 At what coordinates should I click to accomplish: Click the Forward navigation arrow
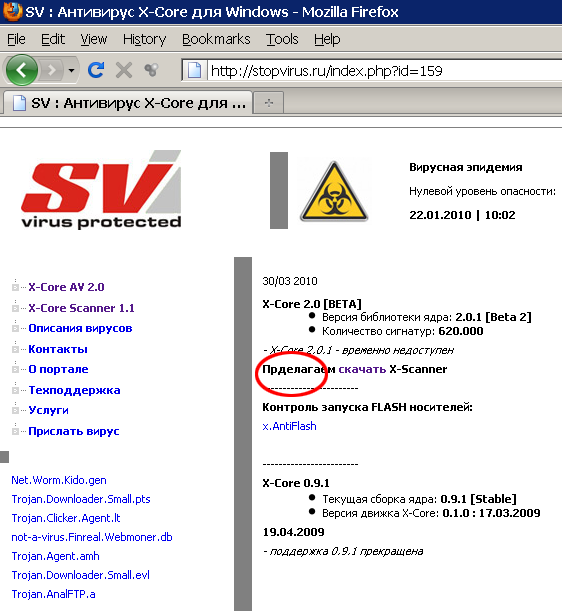(x=51, y=71)
